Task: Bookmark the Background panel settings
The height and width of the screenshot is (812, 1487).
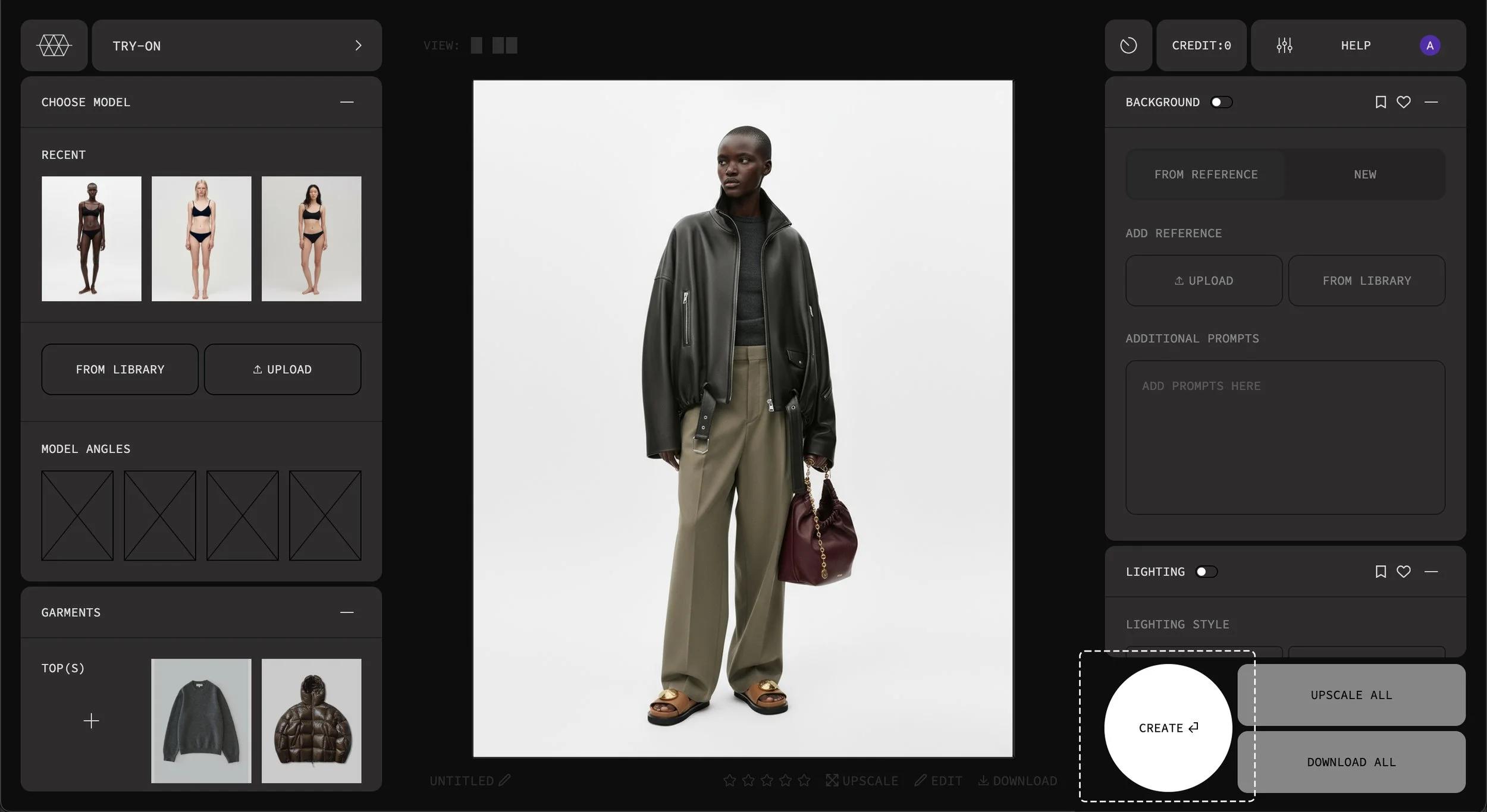Action: pos(1381,102)
